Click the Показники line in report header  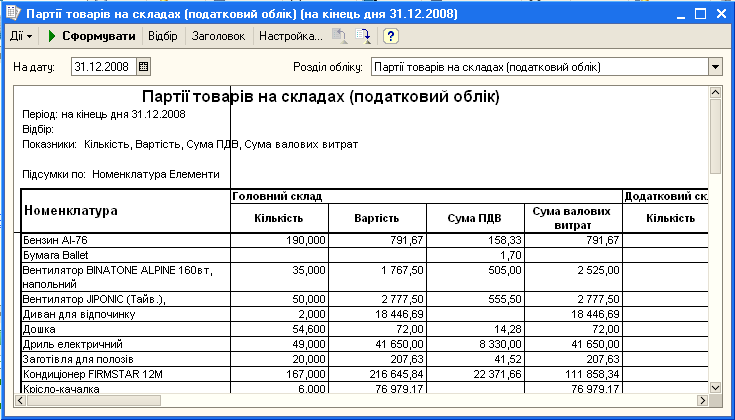coord(190,144)
